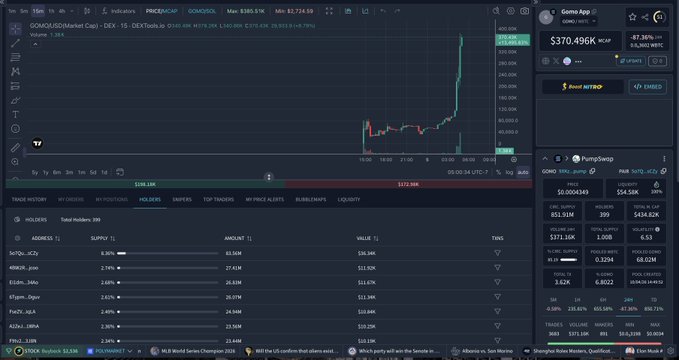
Task: Open the chart time axis settings icon
Action: click(514, 159)
